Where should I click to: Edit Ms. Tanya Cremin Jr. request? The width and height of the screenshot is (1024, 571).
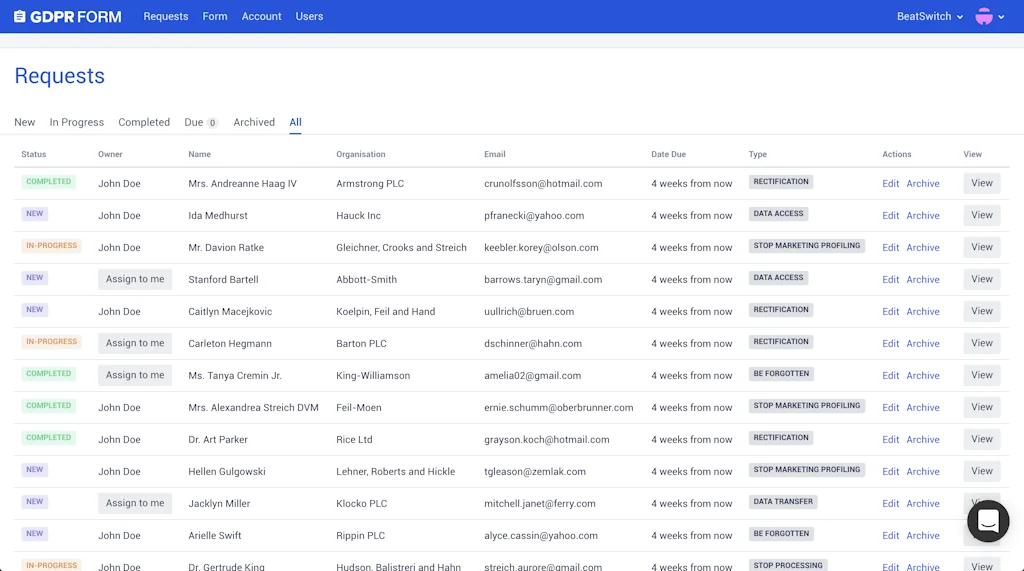(x=890, y=376)
